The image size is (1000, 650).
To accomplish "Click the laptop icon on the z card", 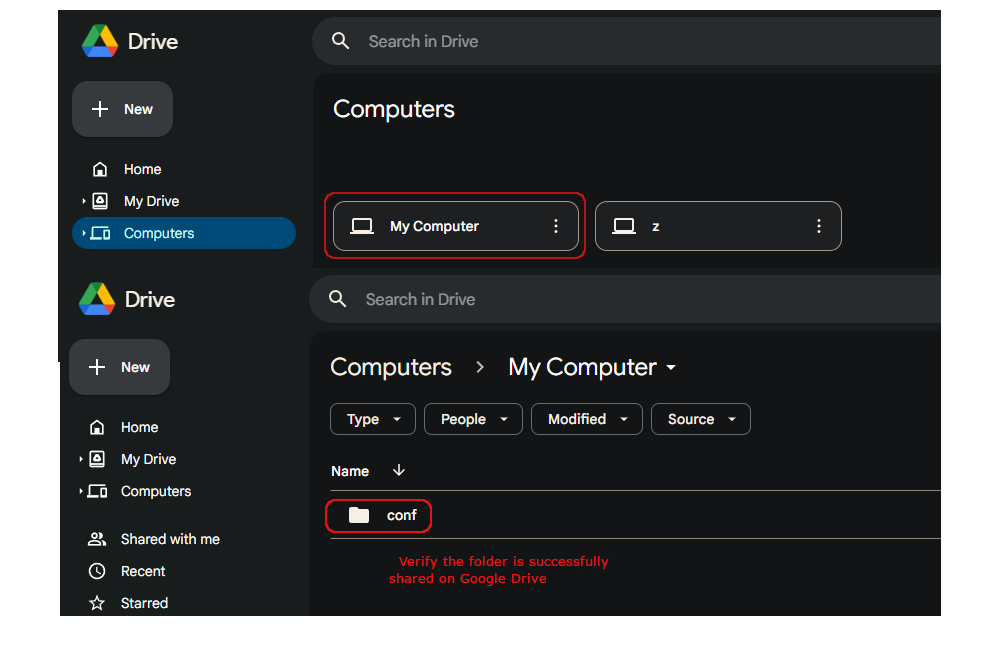I will point(624,226).
